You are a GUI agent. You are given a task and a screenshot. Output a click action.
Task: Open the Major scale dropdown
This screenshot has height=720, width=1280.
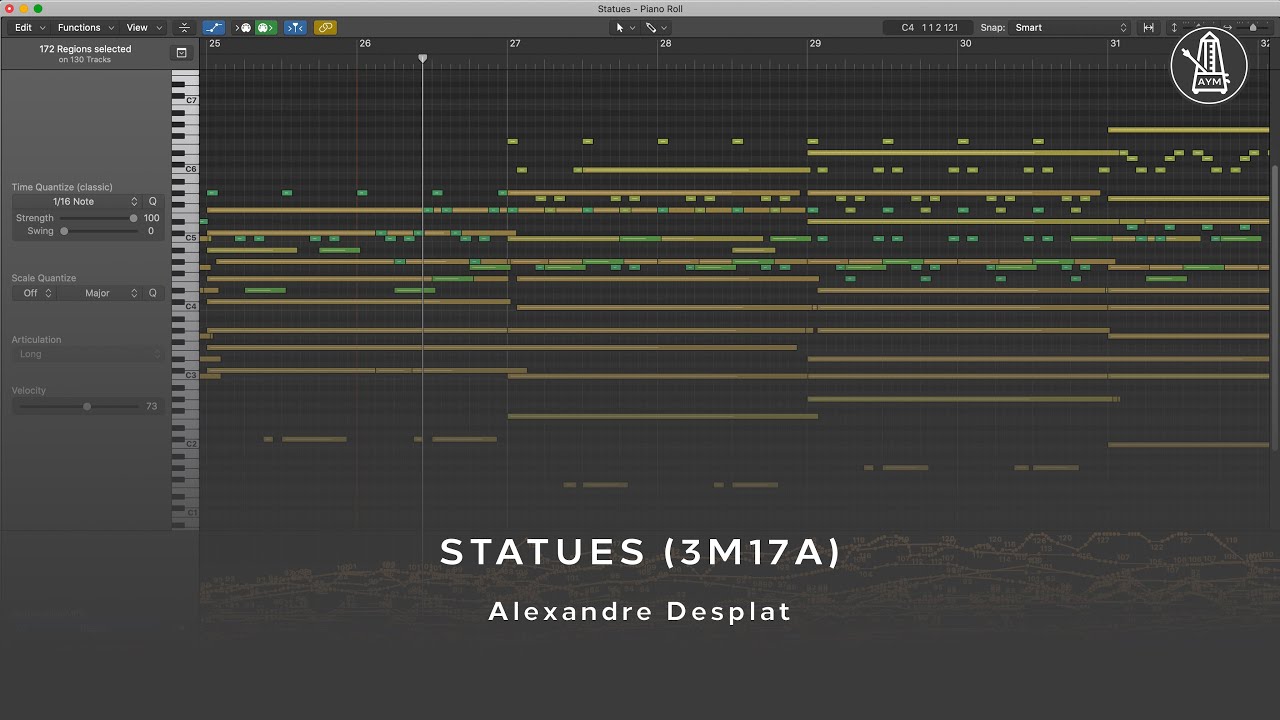100,293
